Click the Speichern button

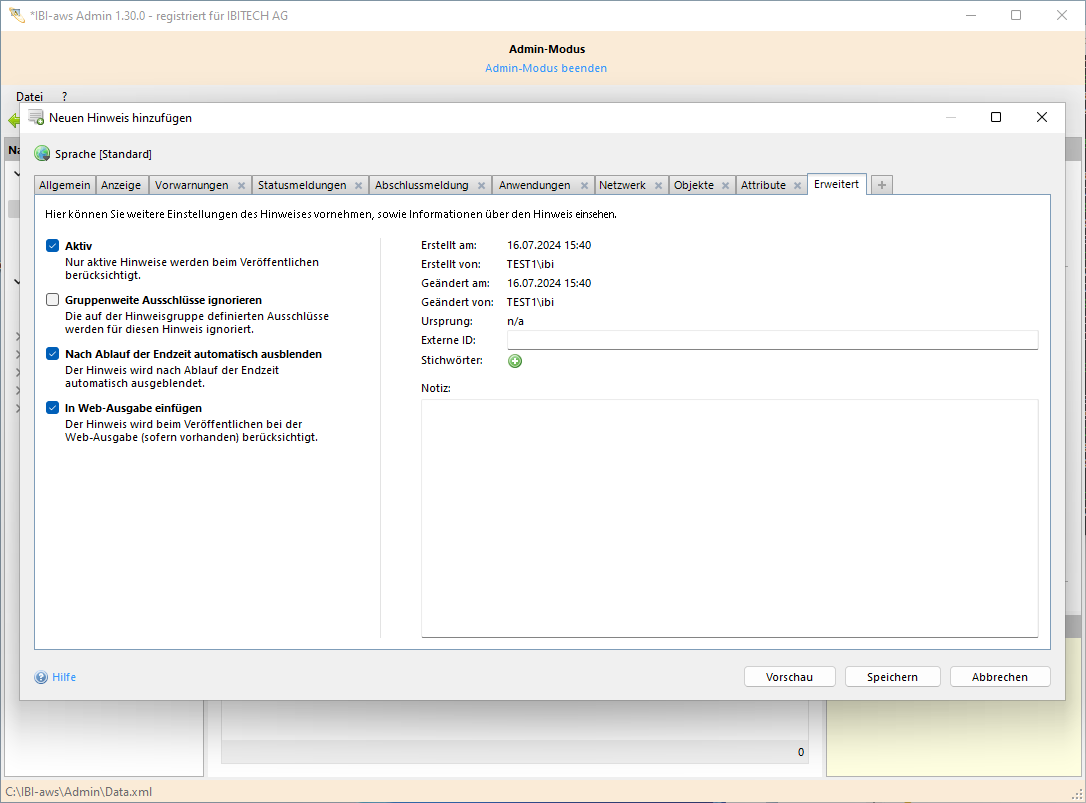tap(892, 677)
